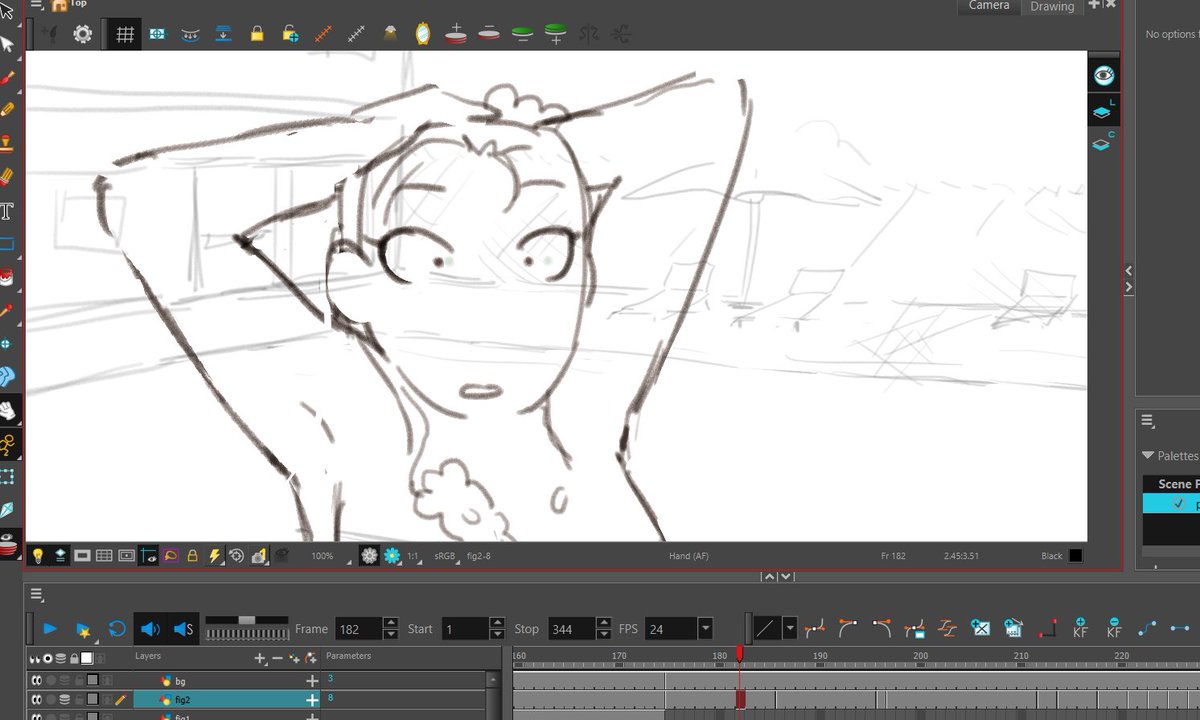
Task: Click the up arrow splitter below Camera view
Action: click(x=769, y=577)
